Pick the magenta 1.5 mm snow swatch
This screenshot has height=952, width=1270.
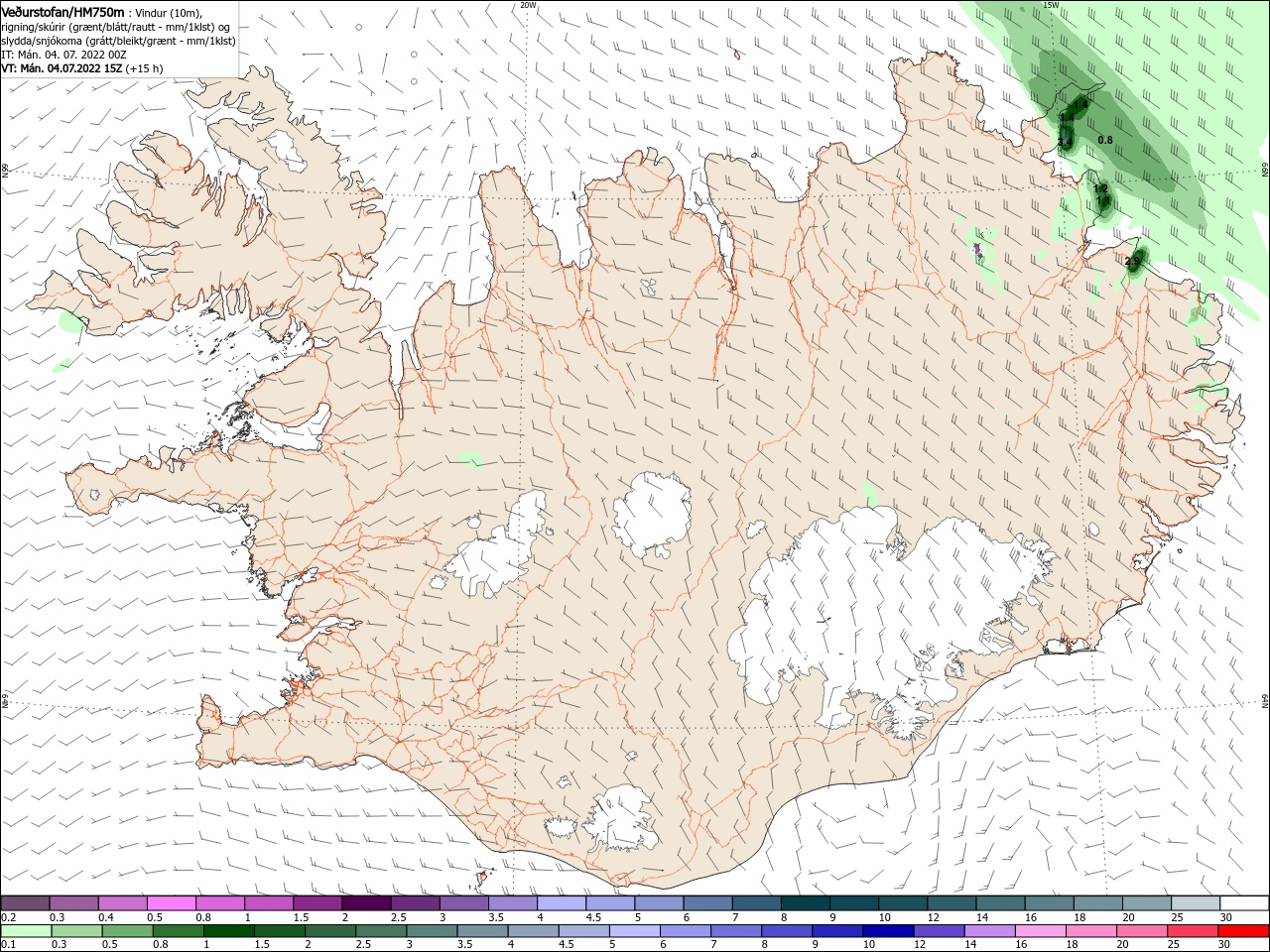pos(317,903)
